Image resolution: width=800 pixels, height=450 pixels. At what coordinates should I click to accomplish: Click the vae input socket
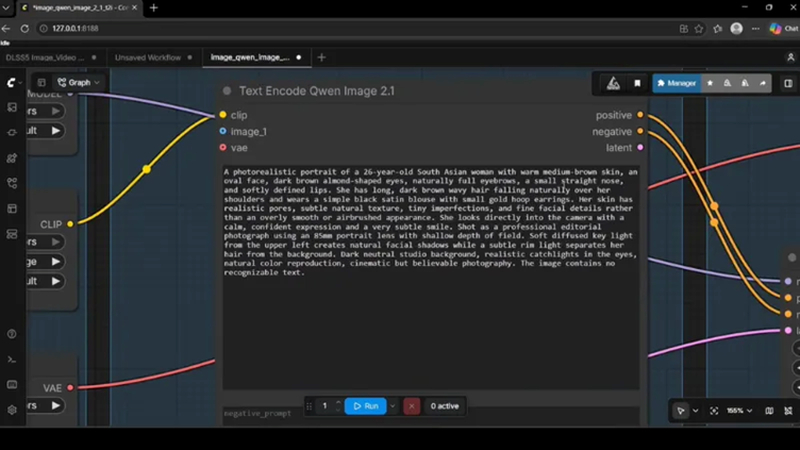click(x=223, y=147)
